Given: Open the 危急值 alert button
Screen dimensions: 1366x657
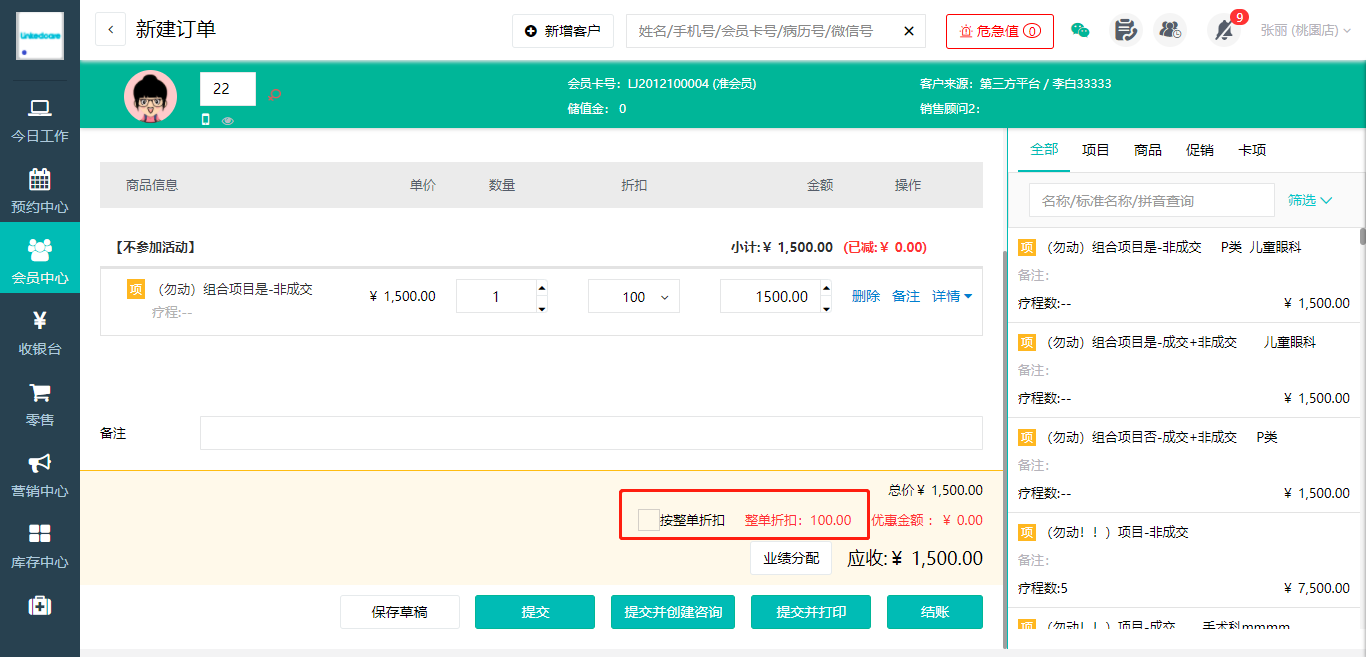Looking at the screenshot, I should (999, 31).
